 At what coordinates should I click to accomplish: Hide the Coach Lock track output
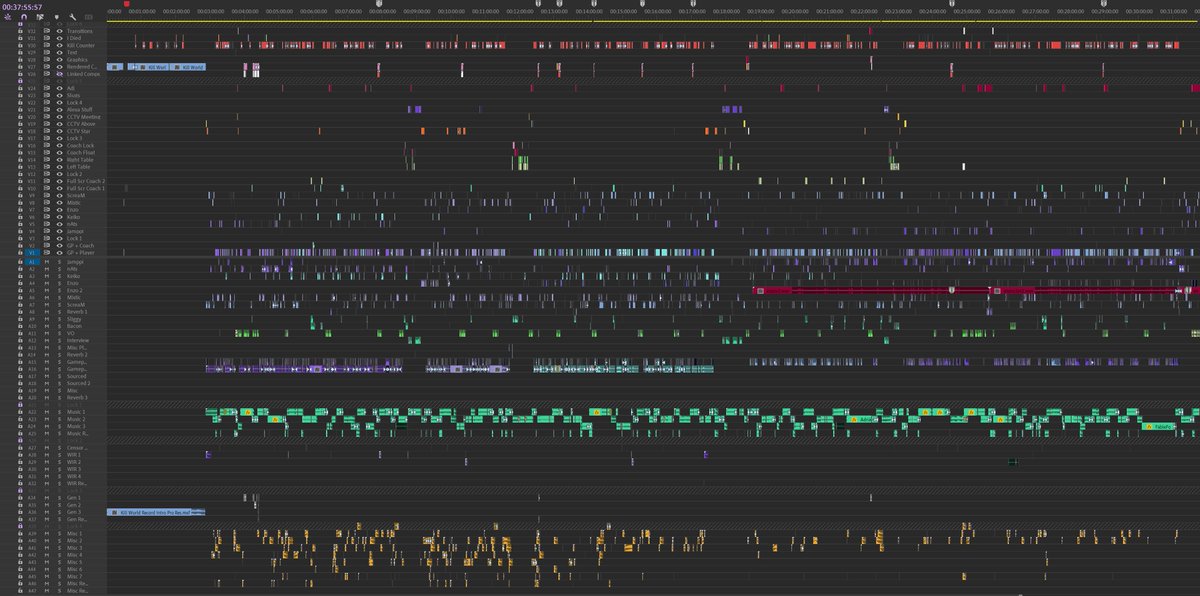[x=59, y=145]
